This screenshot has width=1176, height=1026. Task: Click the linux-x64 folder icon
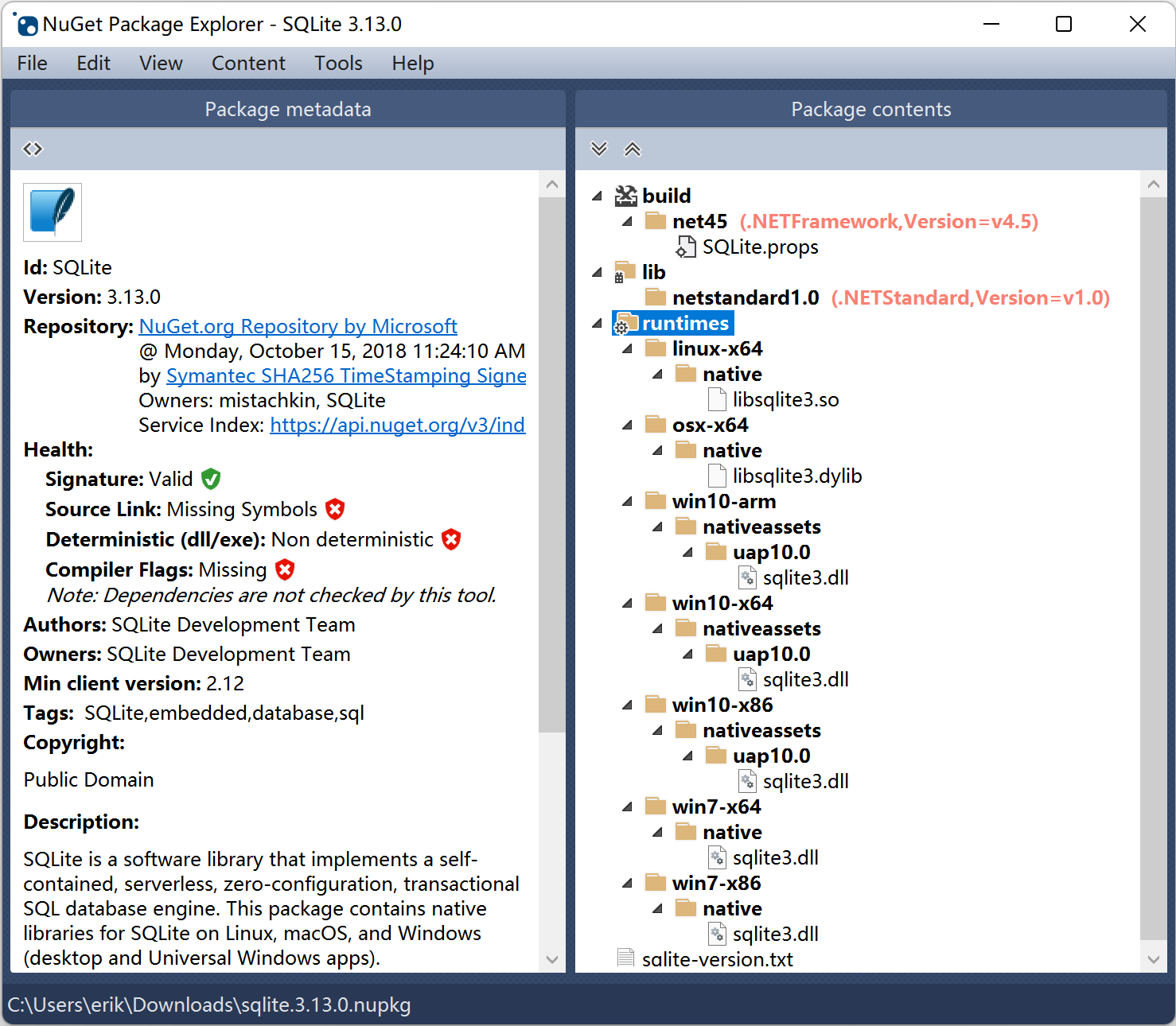pyautogui.click(x=656, y=348)
